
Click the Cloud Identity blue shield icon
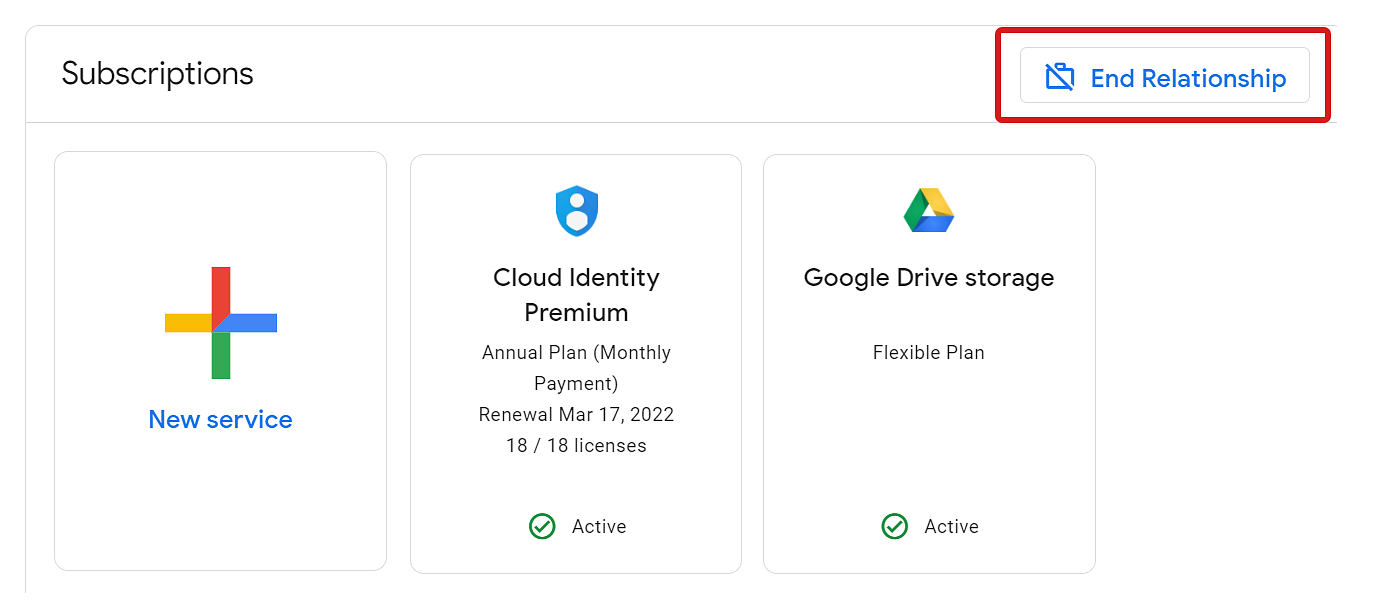click(x=576, y=211)
